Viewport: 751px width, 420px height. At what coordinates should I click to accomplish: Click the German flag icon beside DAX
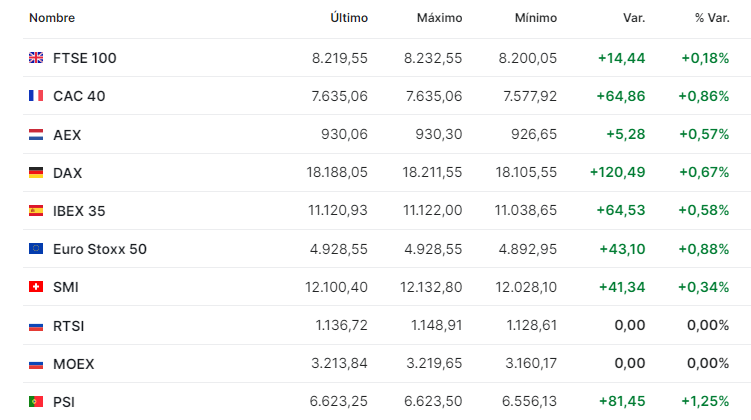[36, 172]
